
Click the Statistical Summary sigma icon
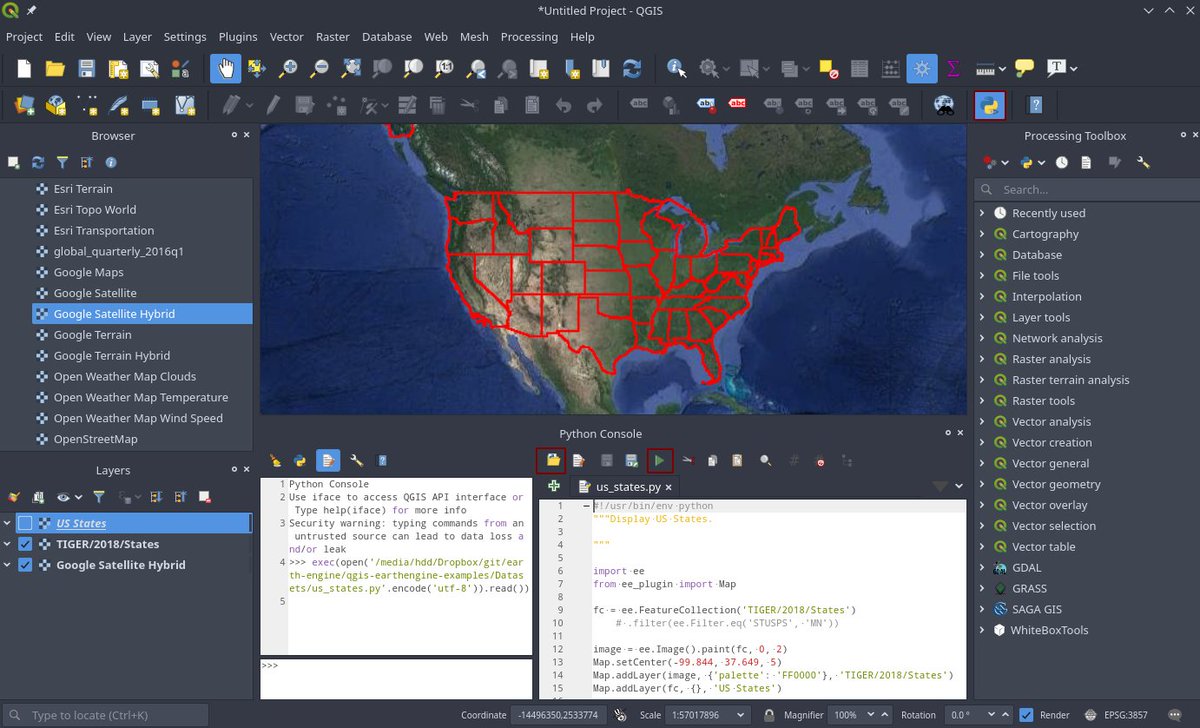pyautogui.click(x=953, y=69)
